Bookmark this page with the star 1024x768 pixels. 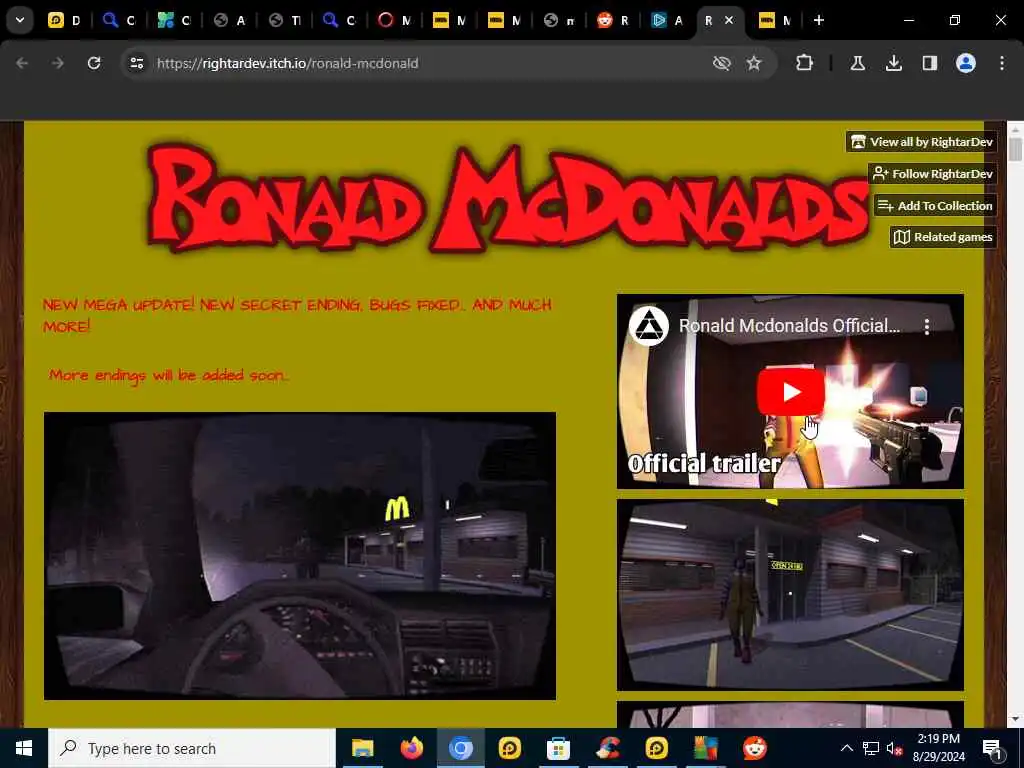click(x=754, y=63)
